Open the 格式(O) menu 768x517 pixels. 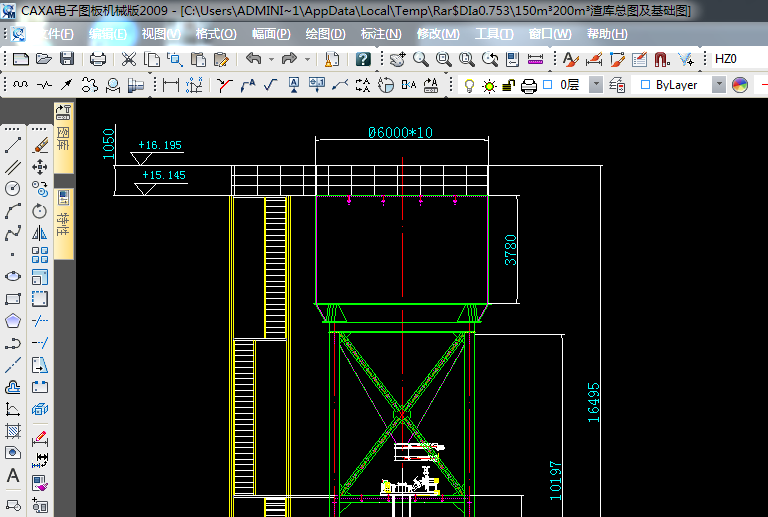216,34
